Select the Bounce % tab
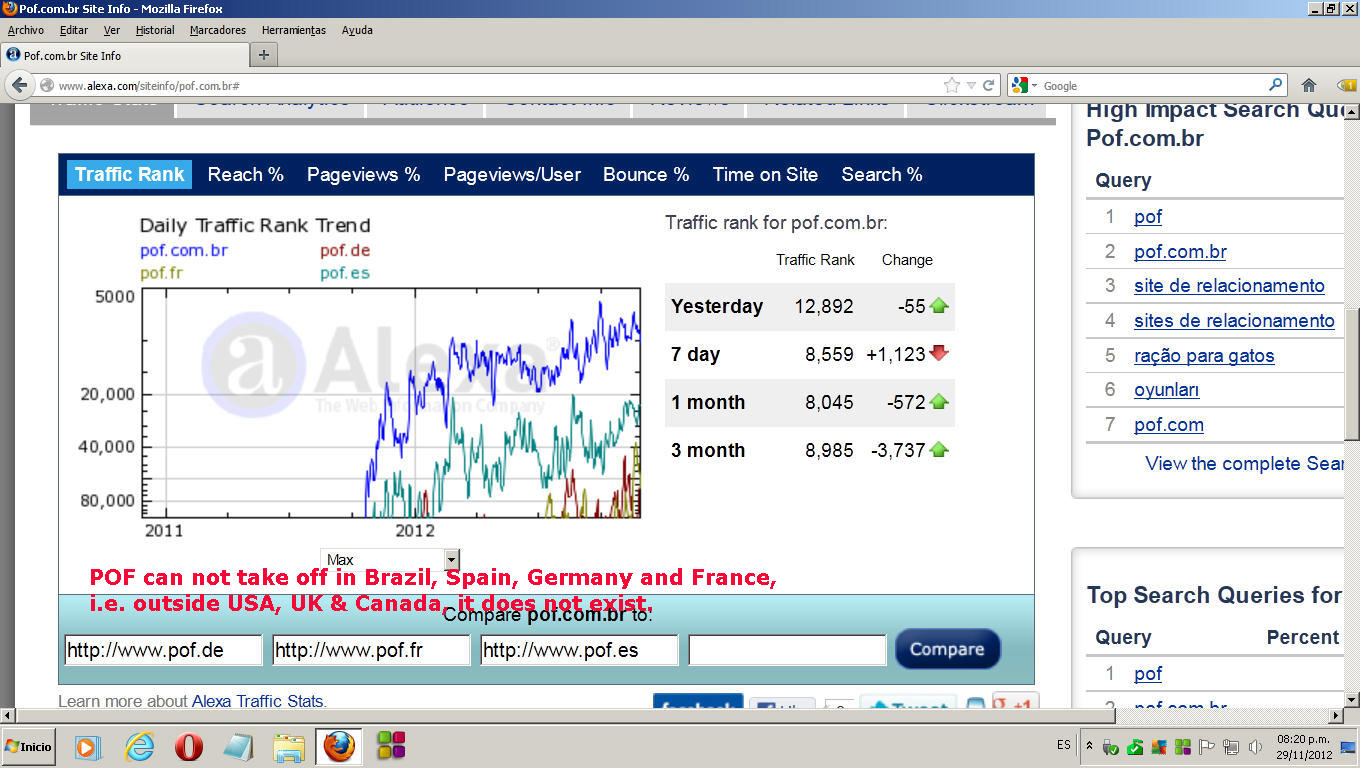 tap(646, 174)
